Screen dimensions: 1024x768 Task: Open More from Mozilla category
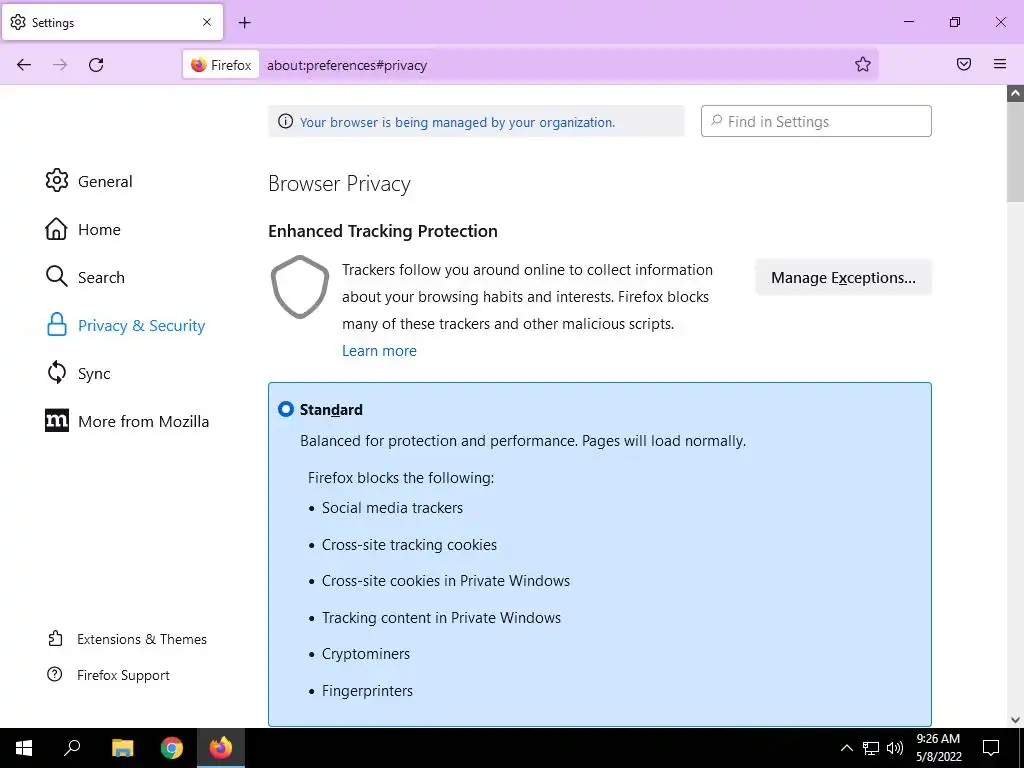[x=127, y=421]
